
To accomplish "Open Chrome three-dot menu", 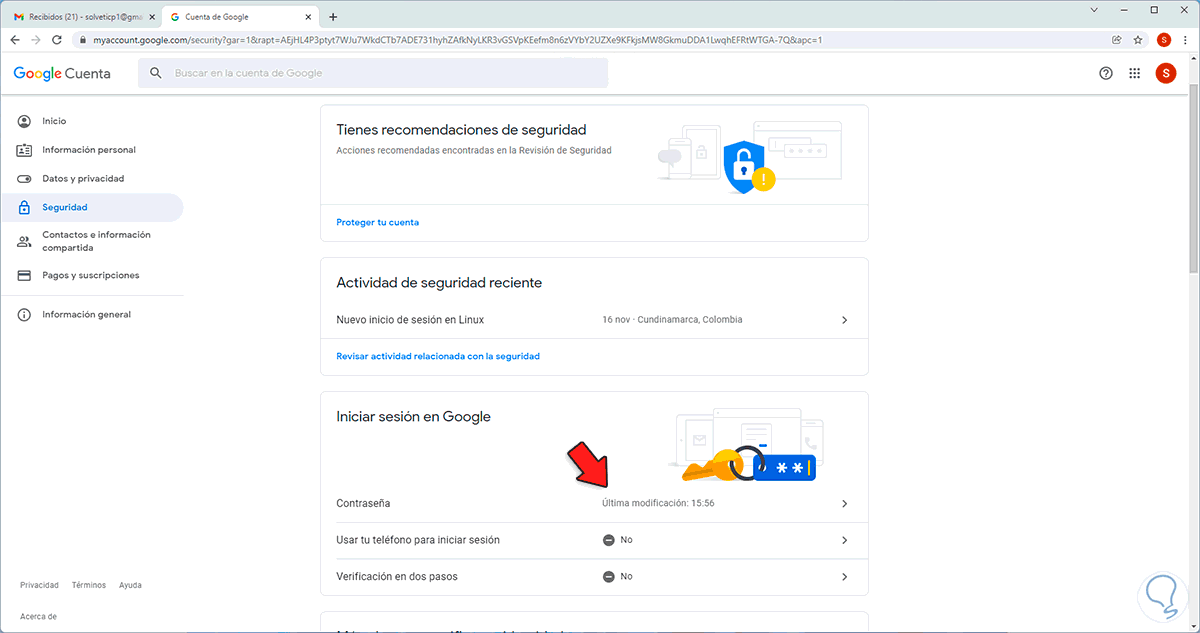I will pos(1186,40).
